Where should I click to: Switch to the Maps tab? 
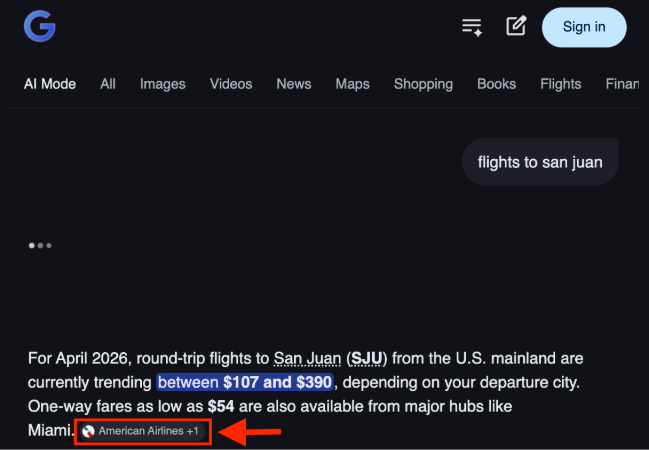tap(352, 84)
